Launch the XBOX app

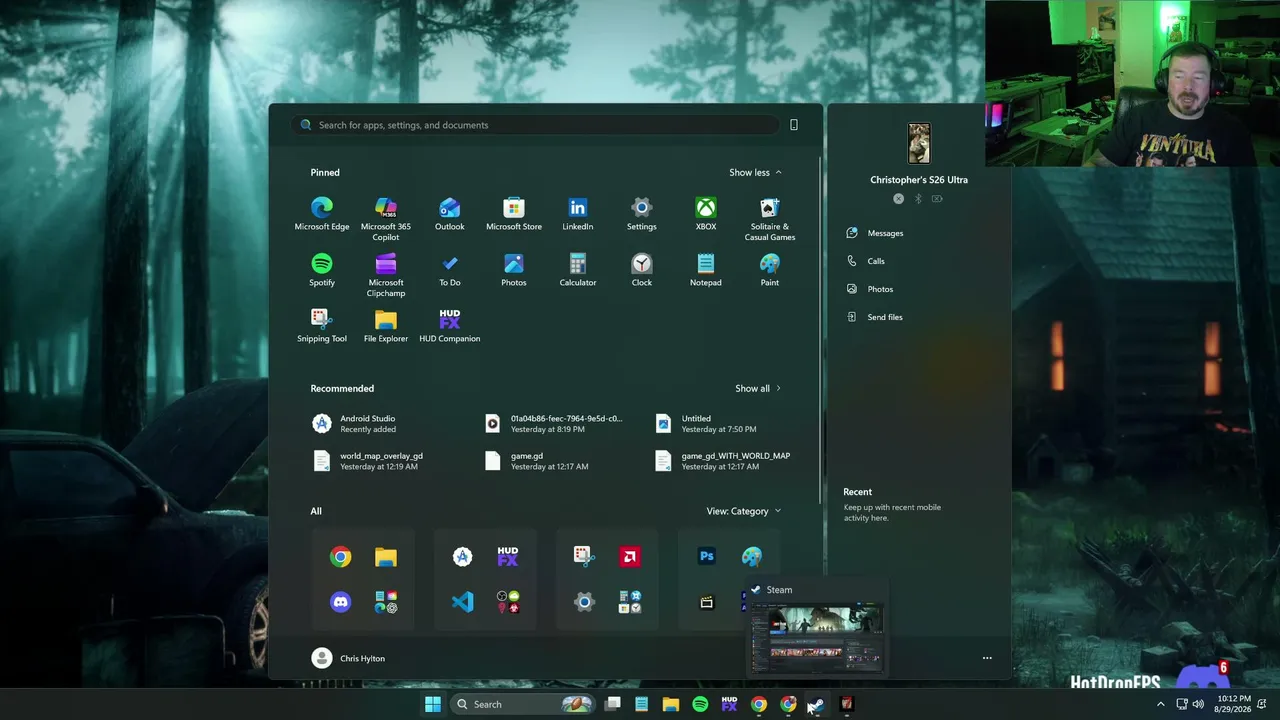pos(706,214)
